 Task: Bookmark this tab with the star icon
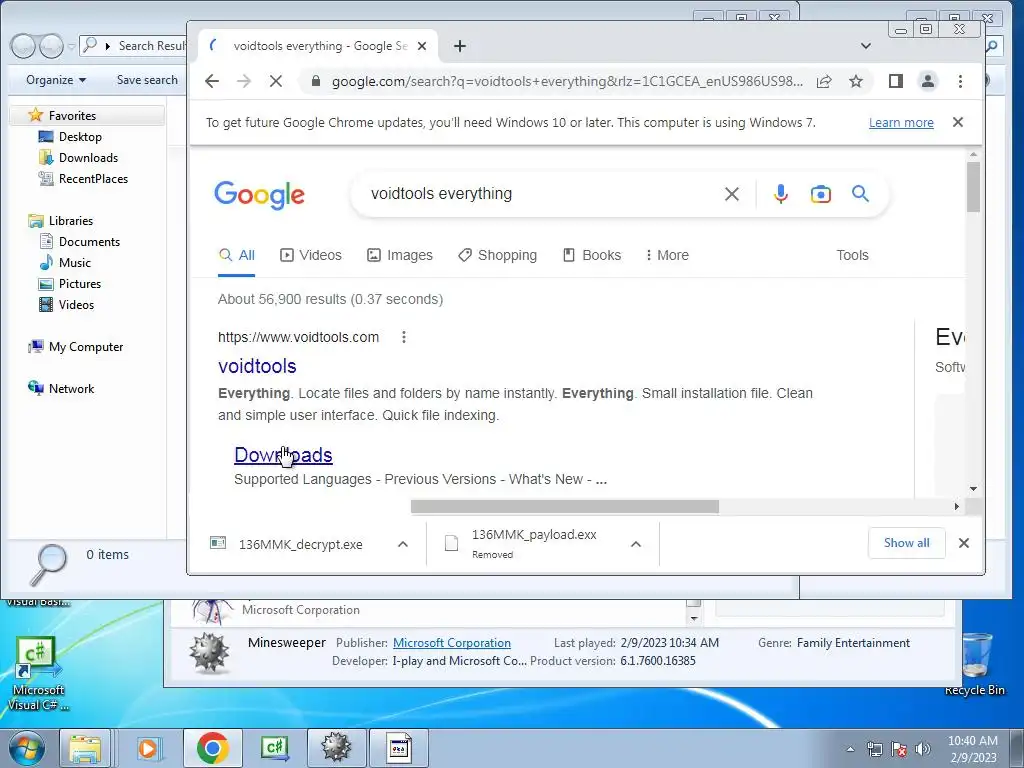856,81
